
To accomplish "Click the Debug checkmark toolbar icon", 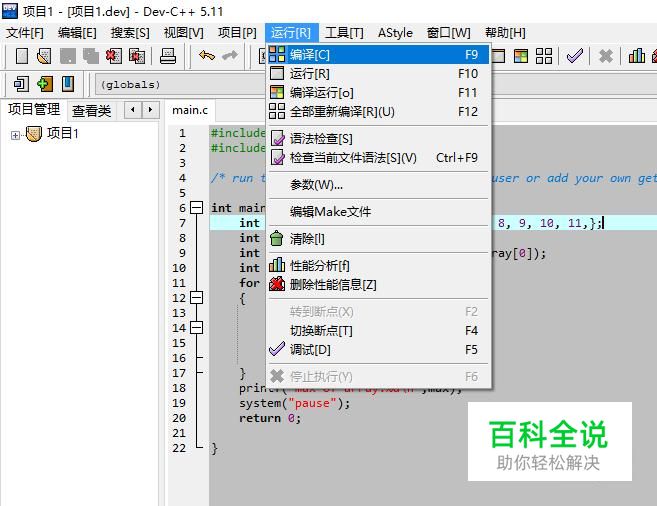I will [x=575, y=56].
